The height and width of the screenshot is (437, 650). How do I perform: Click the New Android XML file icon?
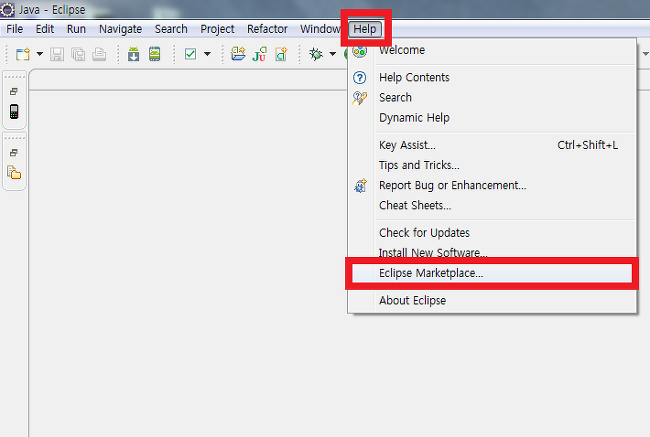point(281,54)
